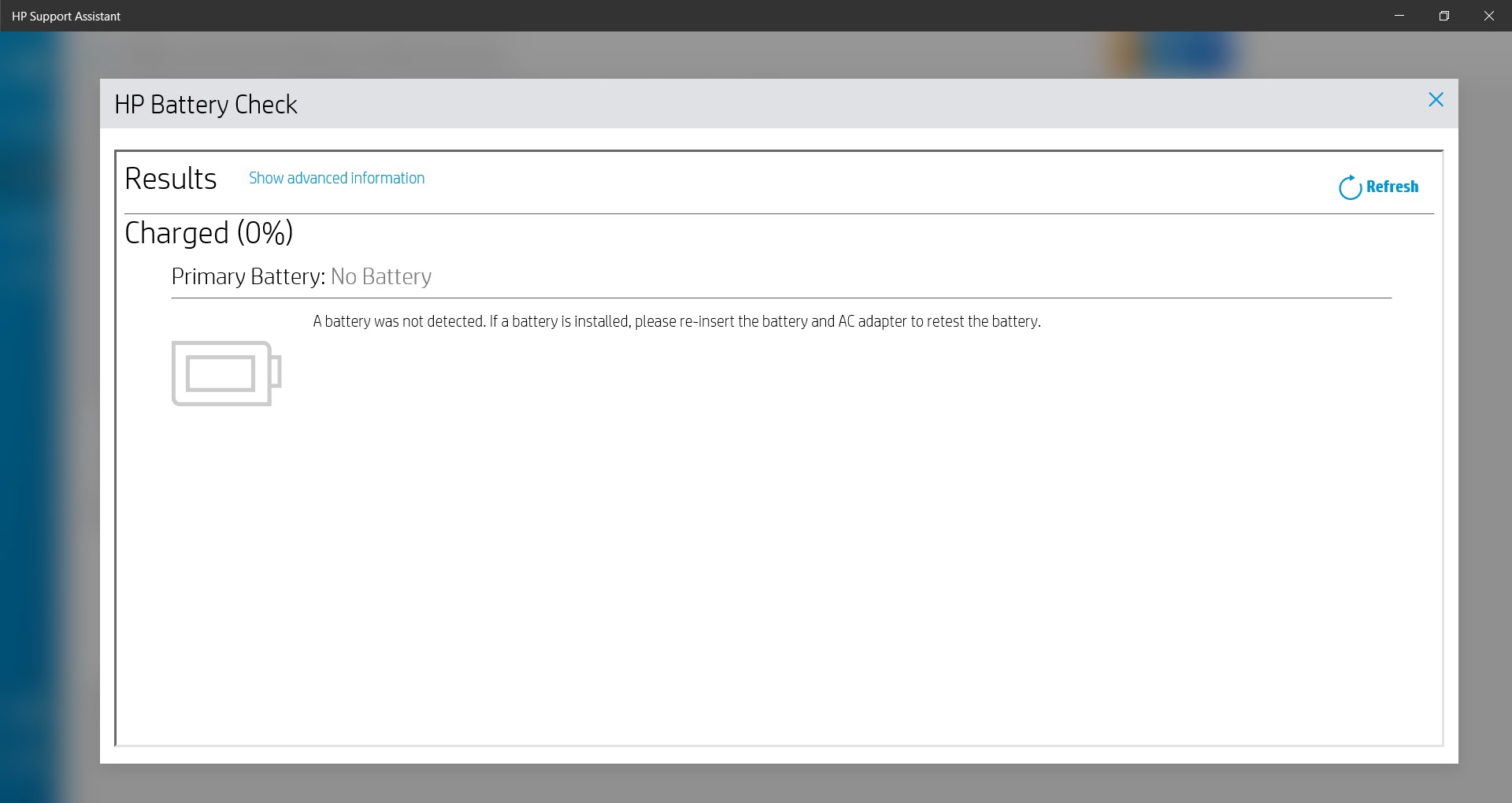Click the HP Battery Check dialog title

(x=206, y=104)
